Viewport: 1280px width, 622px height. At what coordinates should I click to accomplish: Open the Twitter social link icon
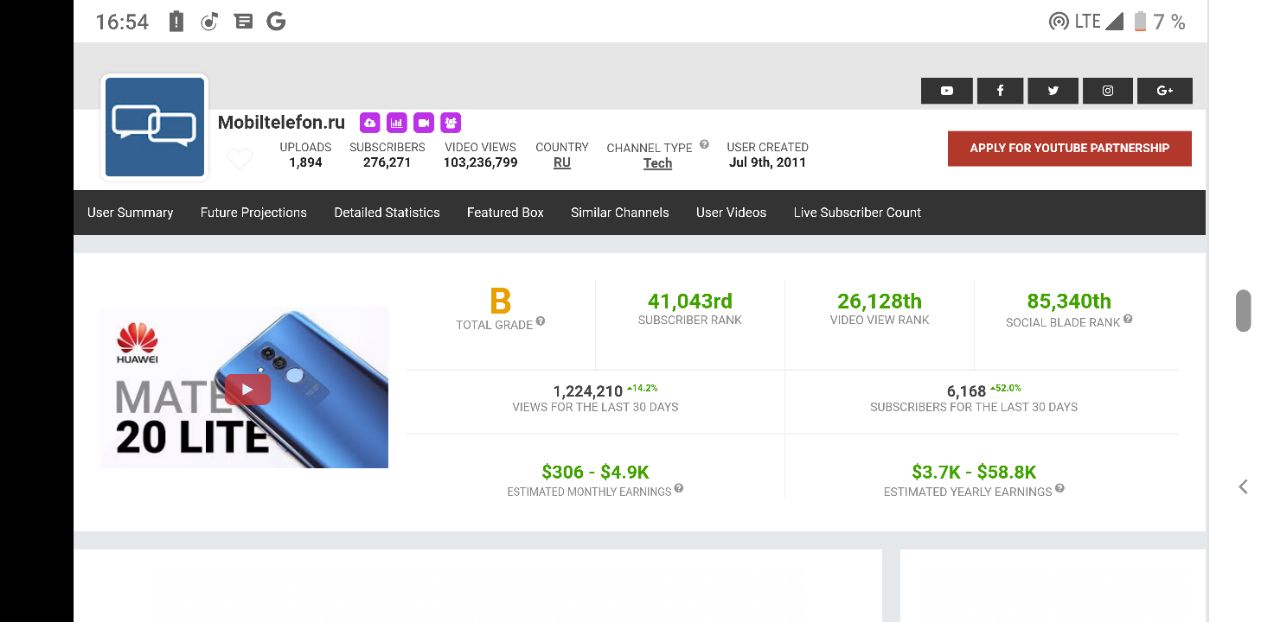(1053, 91)
